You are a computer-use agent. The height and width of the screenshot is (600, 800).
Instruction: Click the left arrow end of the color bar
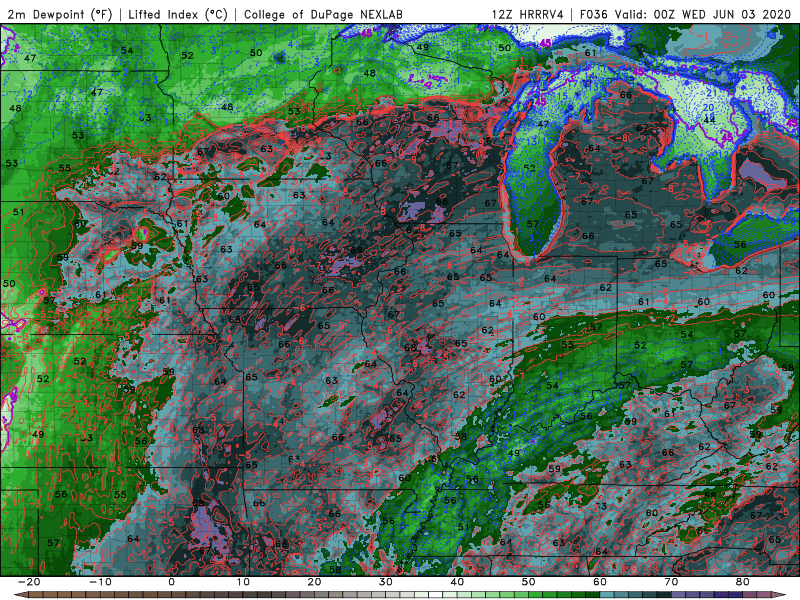19,595
